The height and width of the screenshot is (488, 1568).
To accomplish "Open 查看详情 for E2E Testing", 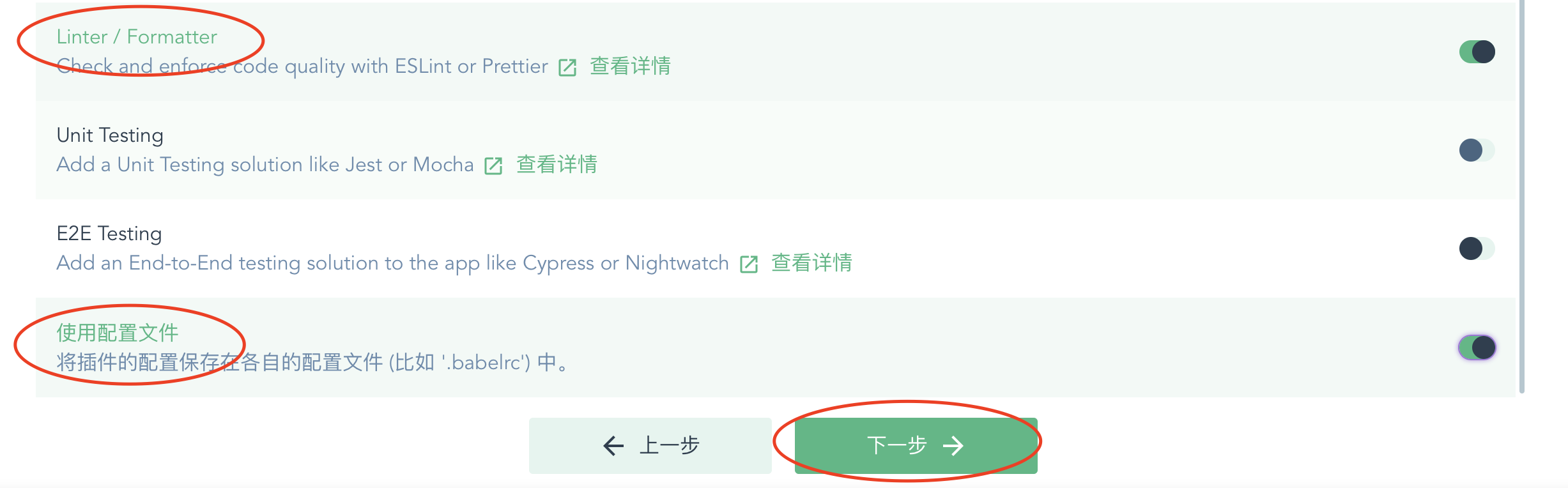I will pos(811,263).
